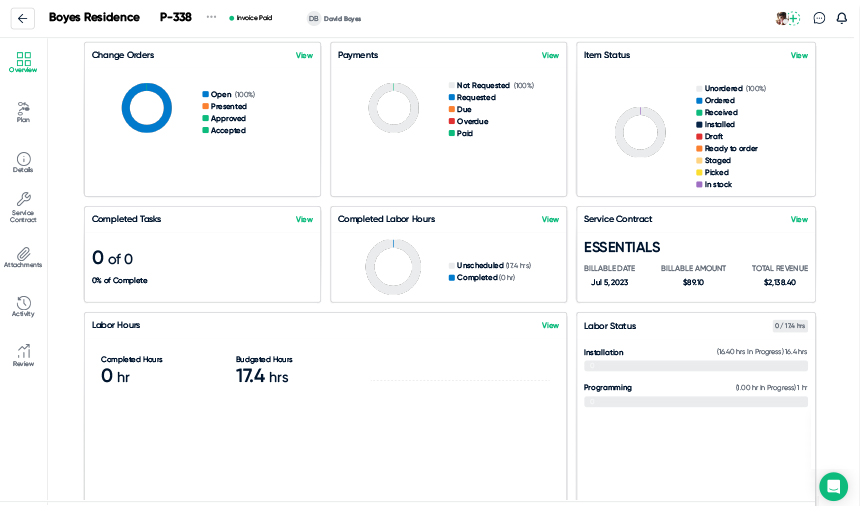Click the $89.10 billable amount
Viewport: 860px width, 515px height.
click(x=693, y=282)
